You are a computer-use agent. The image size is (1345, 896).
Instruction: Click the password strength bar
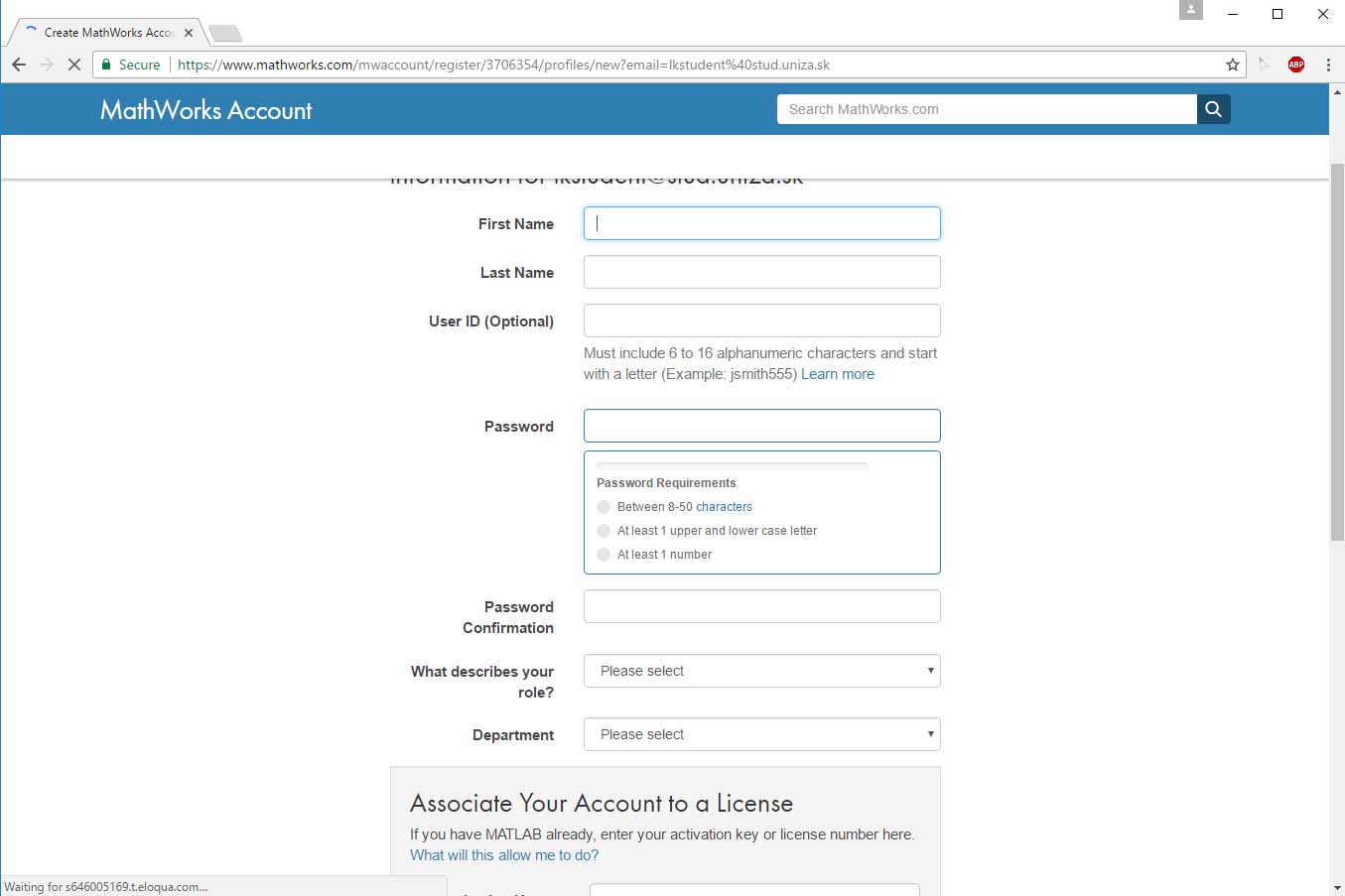(x=733, y=465)
